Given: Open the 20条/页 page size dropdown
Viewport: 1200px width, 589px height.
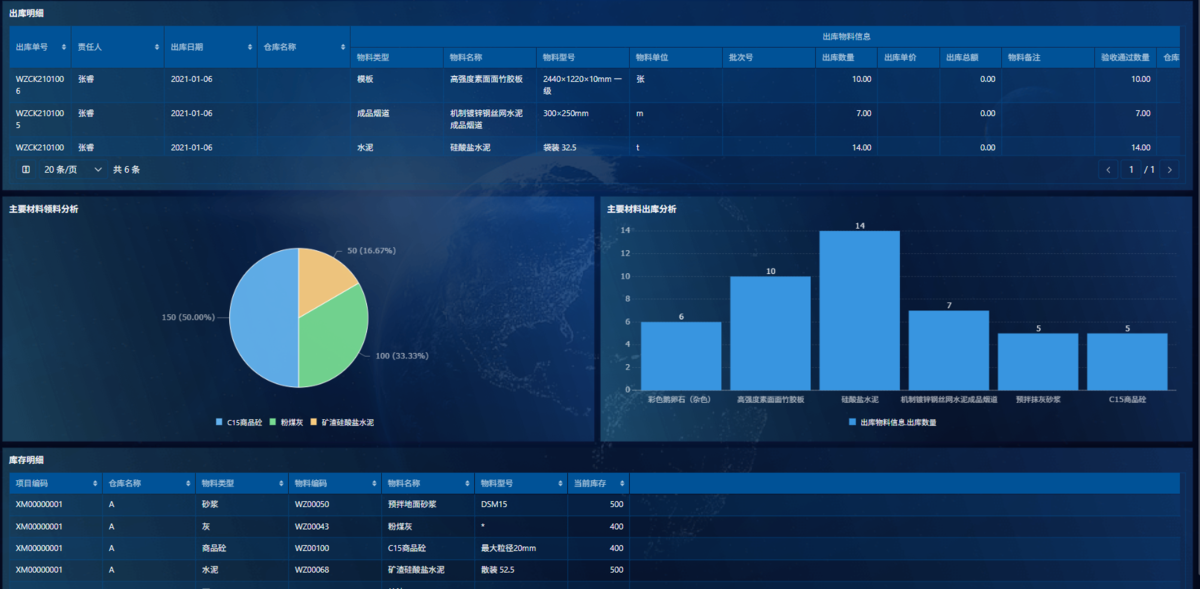Looking at the screenshot, I should (x=73, y=170).
